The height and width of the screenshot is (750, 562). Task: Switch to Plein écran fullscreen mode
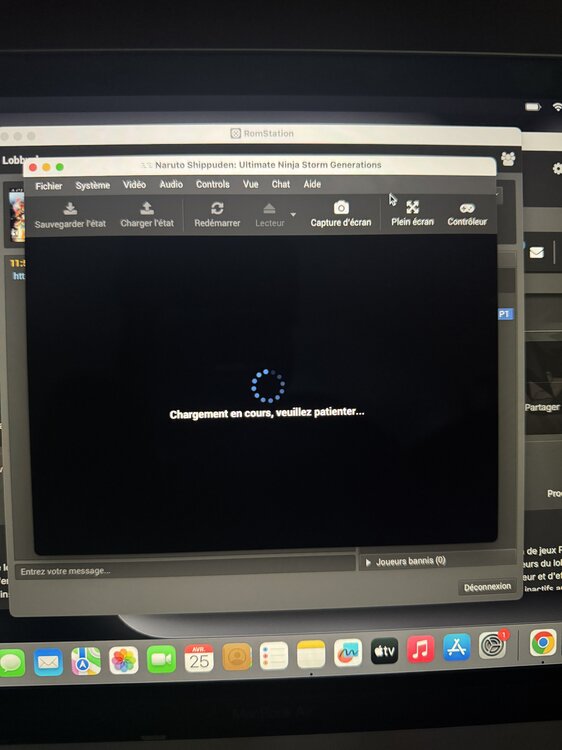coord(412,213)
